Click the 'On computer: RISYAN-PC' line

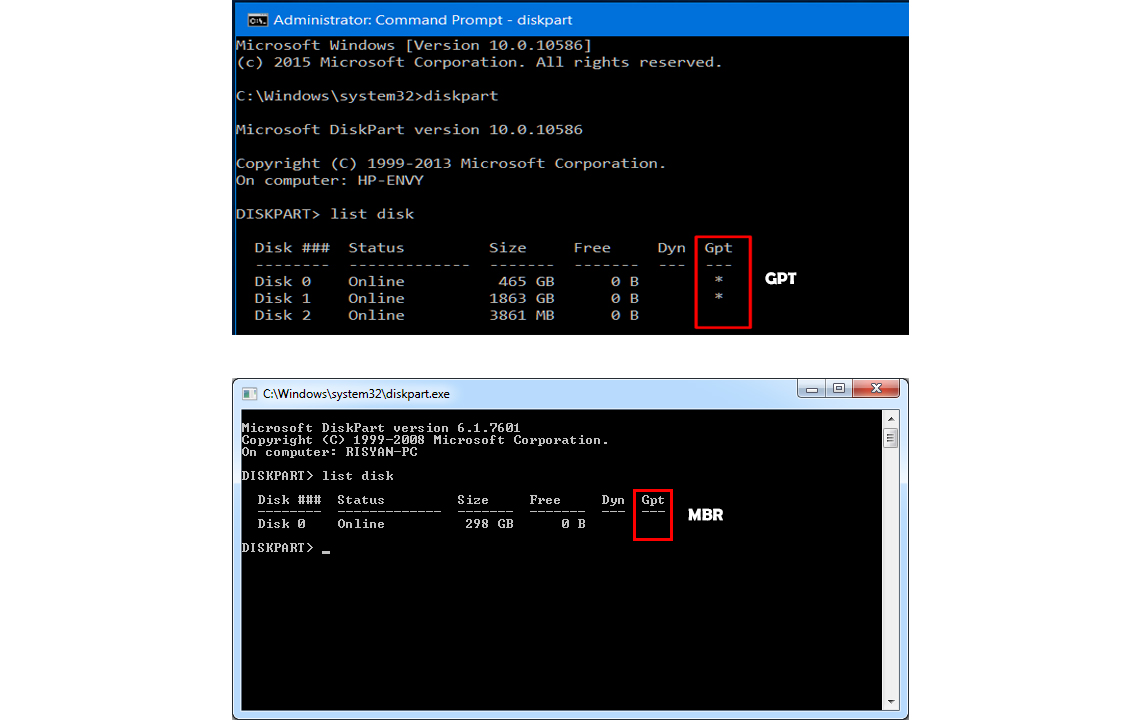[329, 452]
